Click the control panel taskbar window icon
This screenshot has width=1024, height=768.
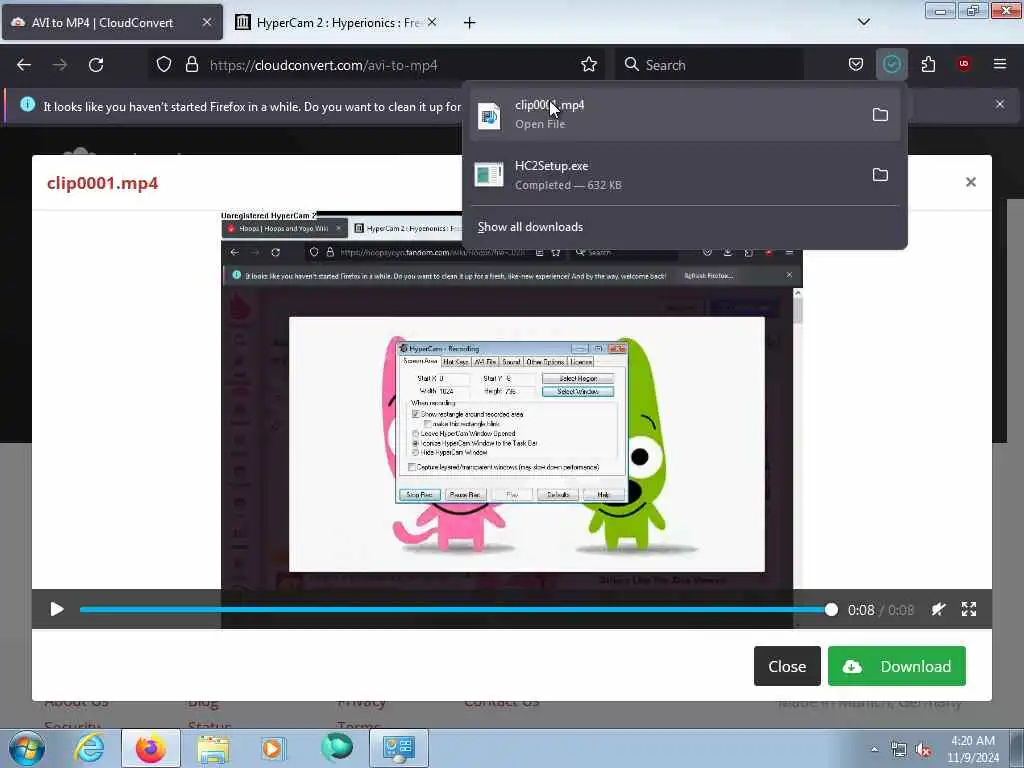point(398,748)
